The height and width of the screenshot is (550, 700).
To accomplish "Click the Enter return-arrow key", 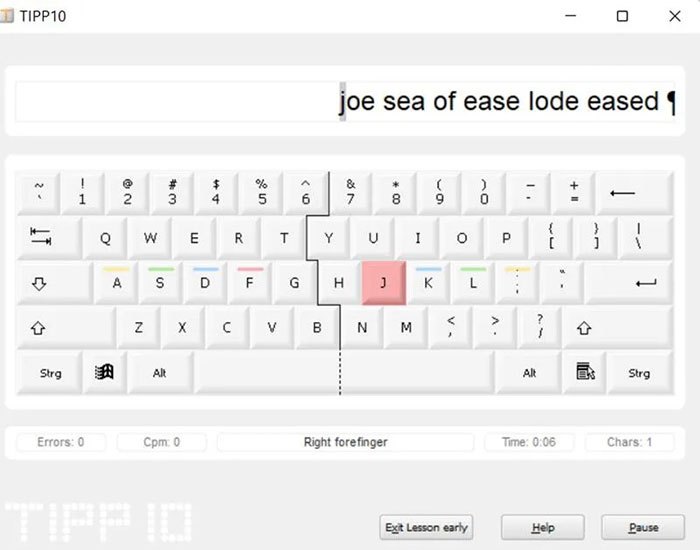I will pos(629,283).
